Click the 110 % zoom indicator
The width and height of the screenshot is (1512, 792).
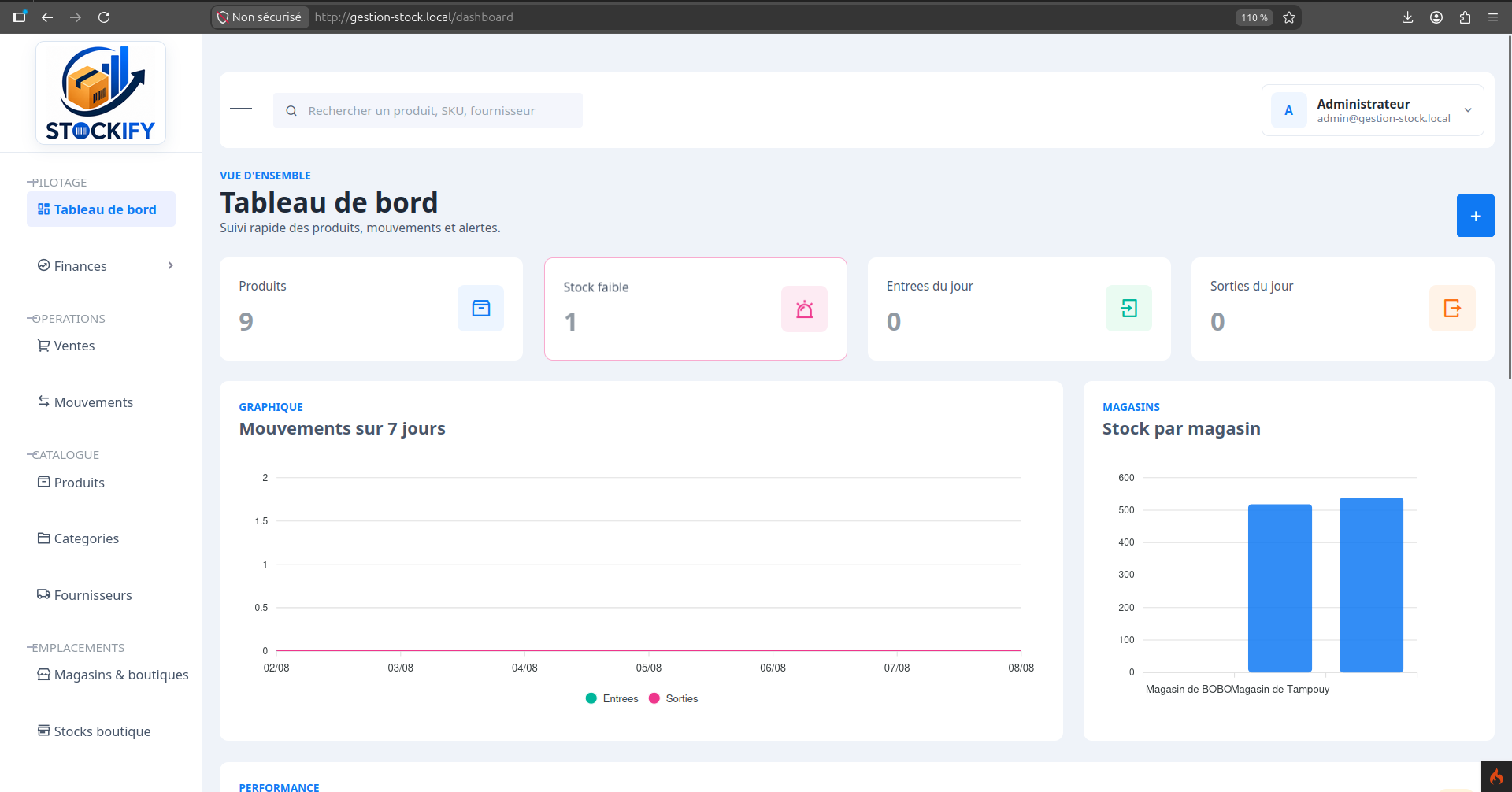tap(1254, 17)
